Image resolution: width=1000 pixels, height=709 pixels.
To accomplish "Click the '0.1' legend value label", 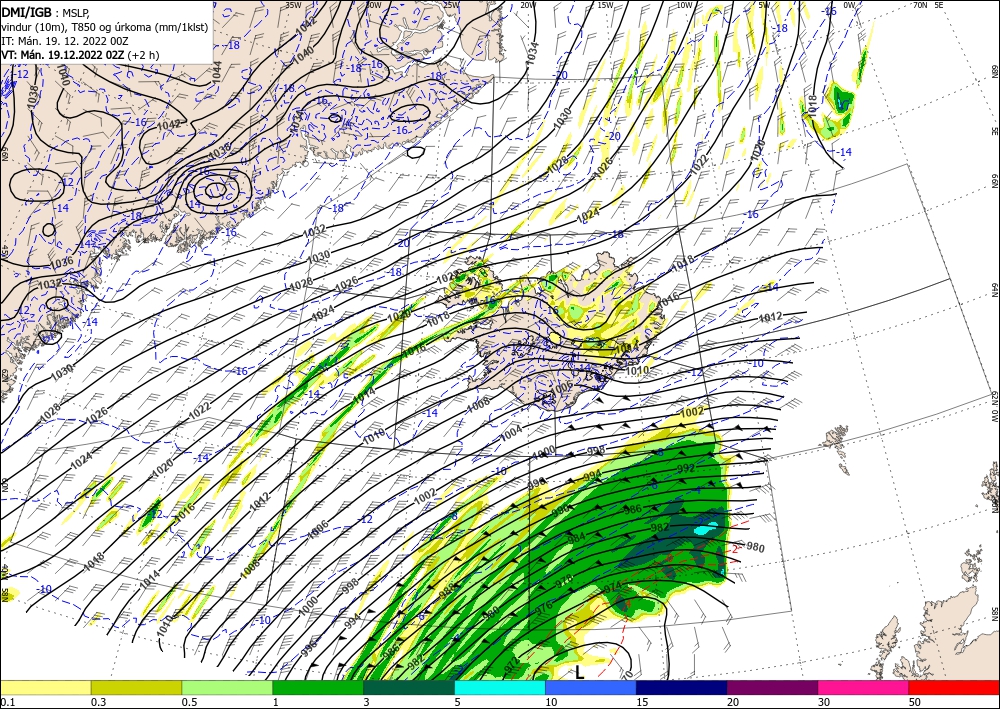I will pyautogui.click(x=6, y=702).
